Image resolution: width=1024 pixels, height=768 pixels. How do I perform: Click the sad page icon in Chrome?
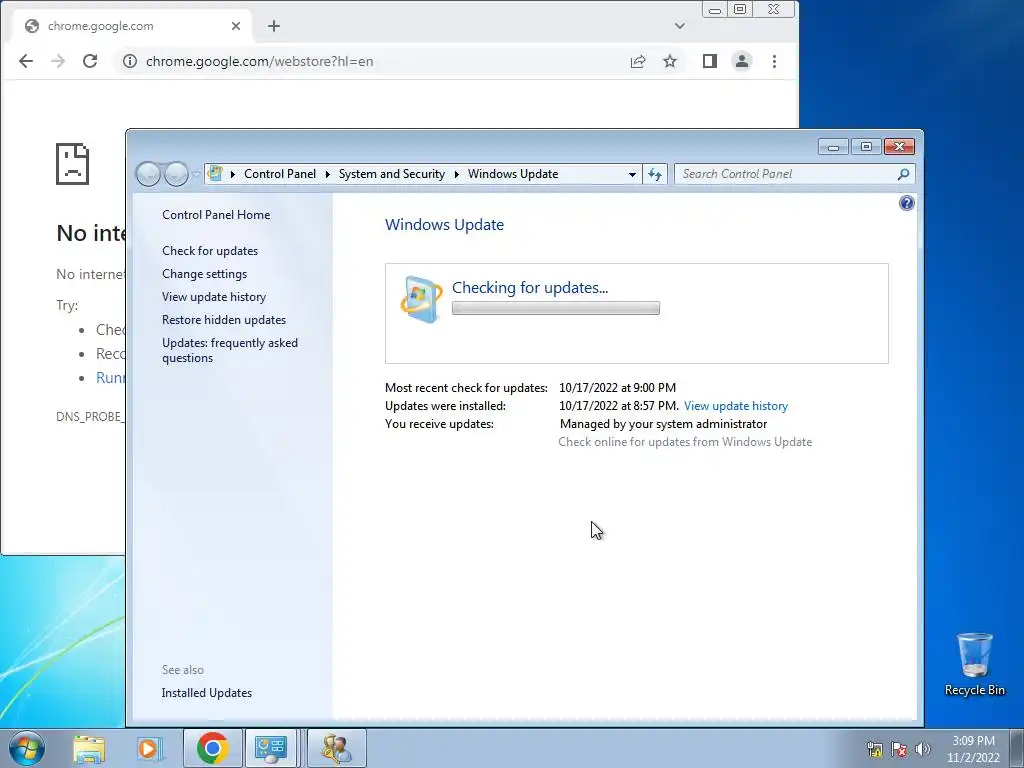coord(72,164)
